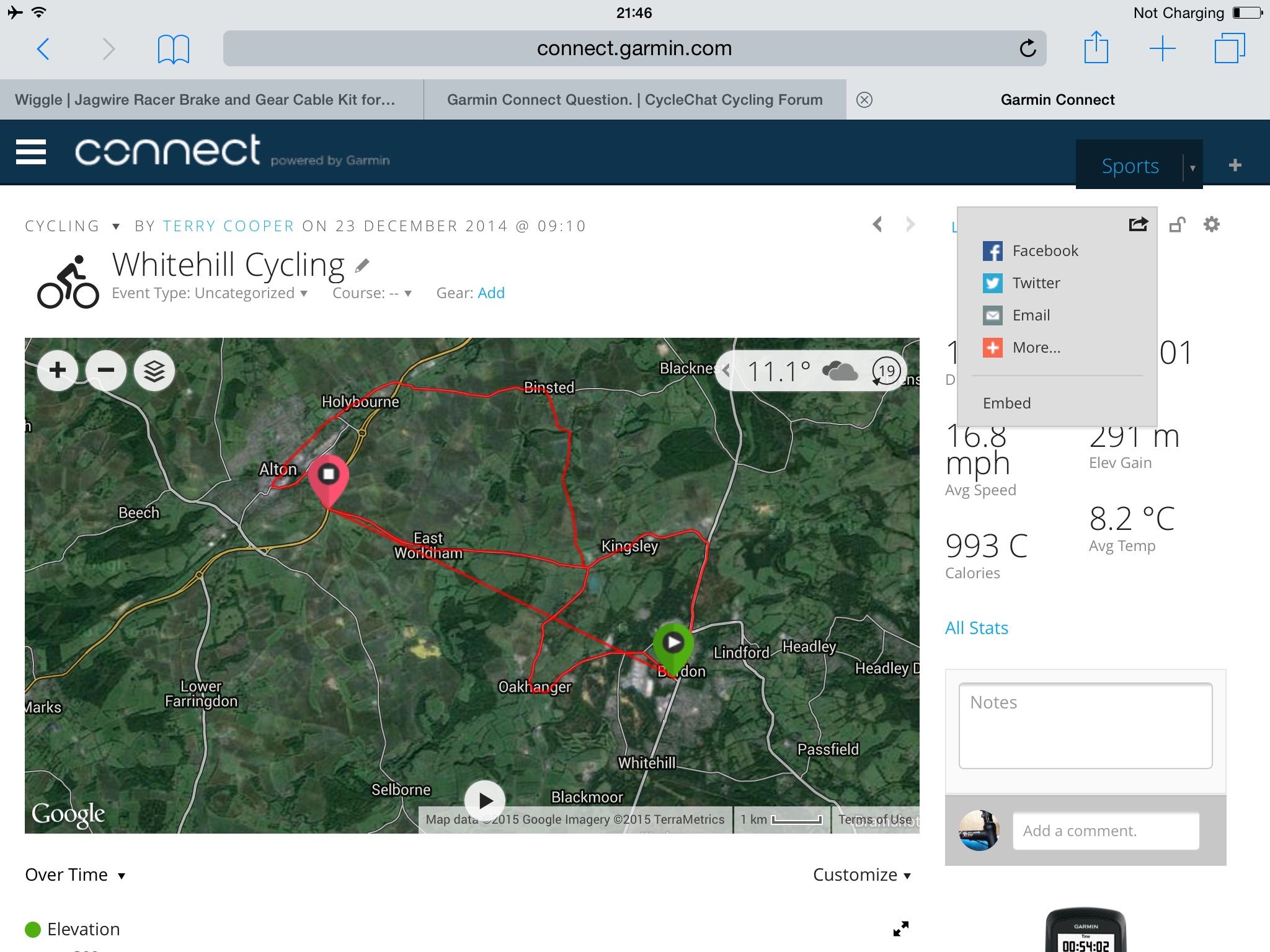Screen dimensions: 1270x952
Task: Add a new Safari tab with the plus icon
Action: pyautogui.click(x=1162, y=48)
